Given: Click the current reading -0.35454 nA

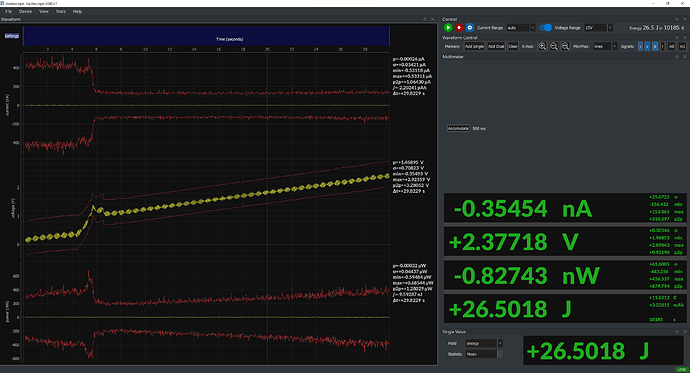Looking at the screenshot, I should click(x=523, y=208).
